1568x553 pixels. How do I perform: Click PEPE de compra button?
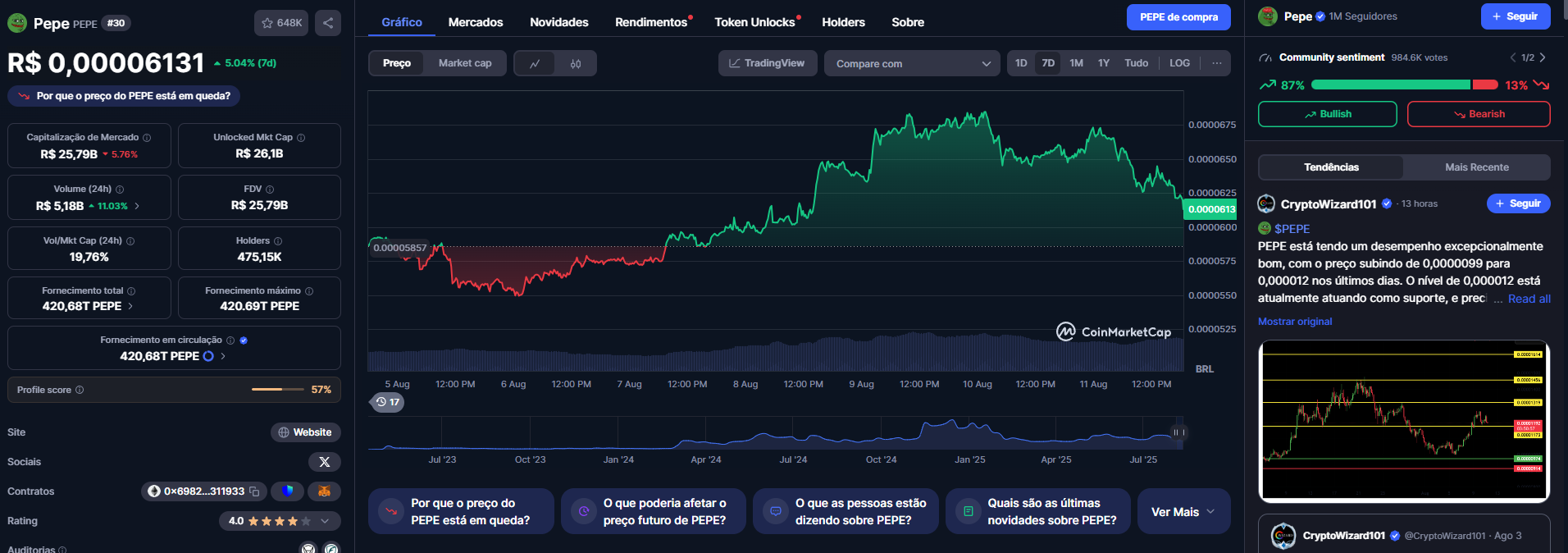point(1178,17)
